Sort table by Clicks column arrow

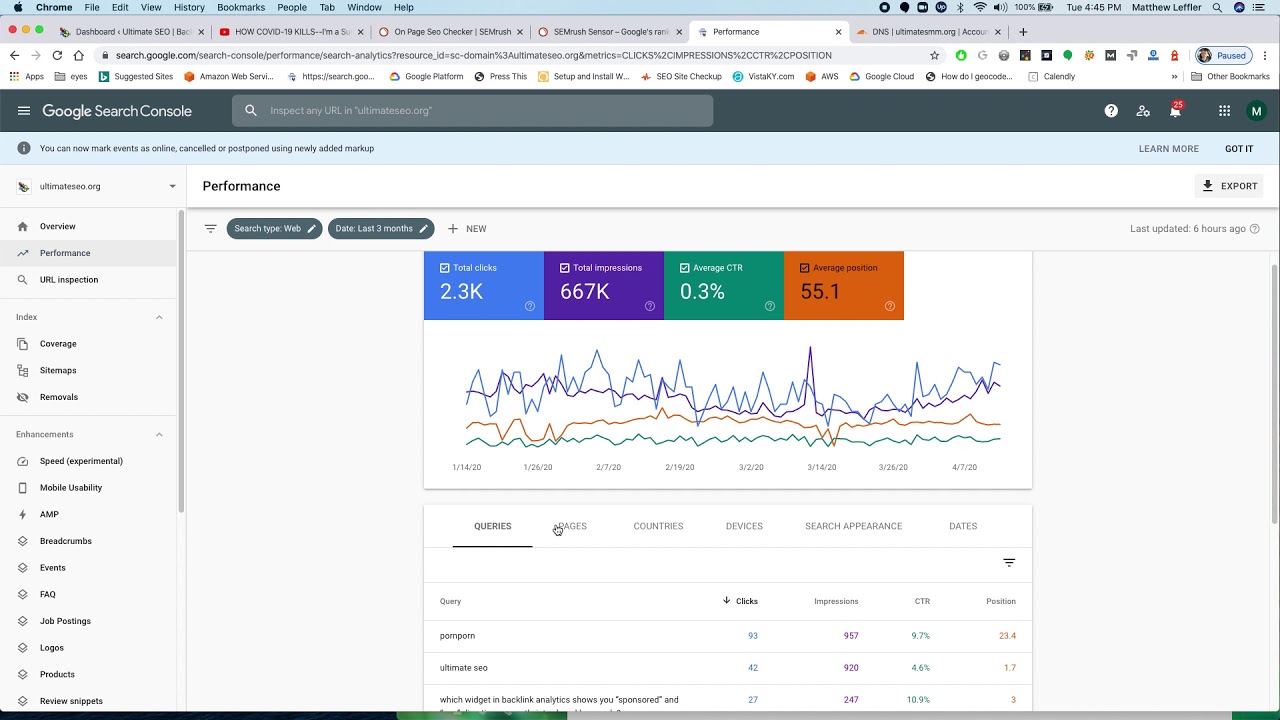pyautogui.click(x=727, y=601)
